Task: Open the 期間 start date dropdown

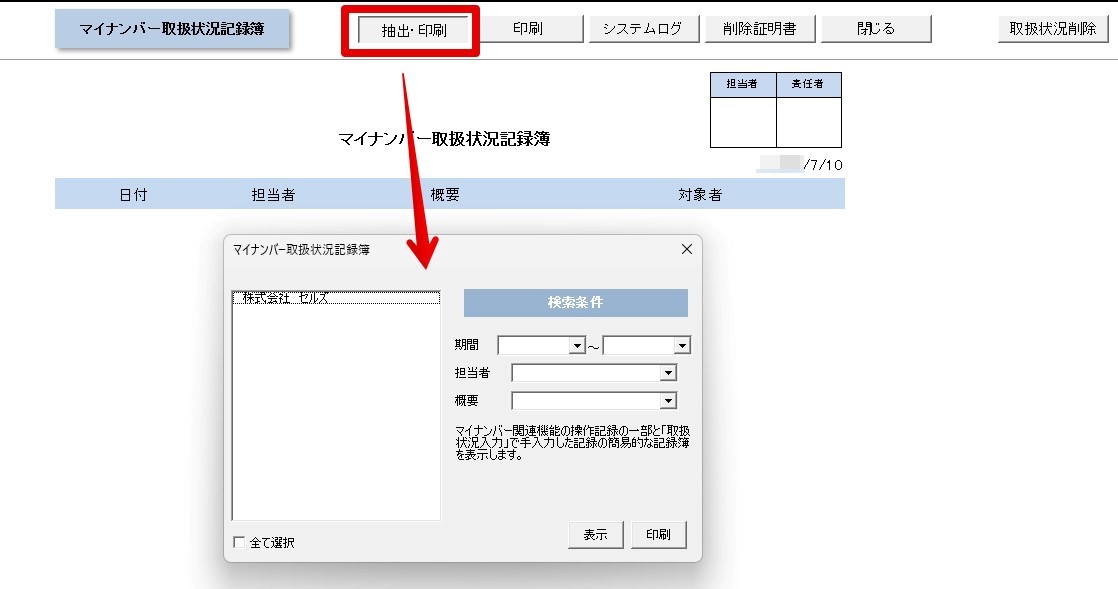Action: pyautogui.click(x=577, y=346)
